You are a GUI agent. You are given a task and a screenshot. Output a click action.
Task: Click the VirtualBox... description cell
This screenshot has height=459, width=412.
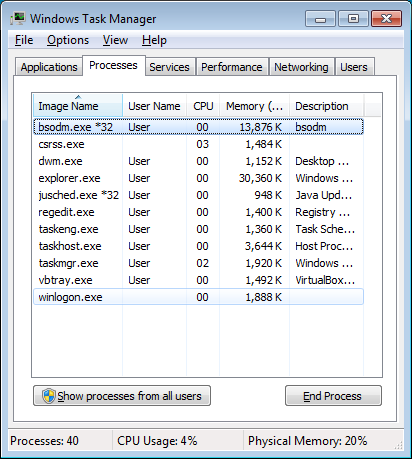click(x=325, y=280)
